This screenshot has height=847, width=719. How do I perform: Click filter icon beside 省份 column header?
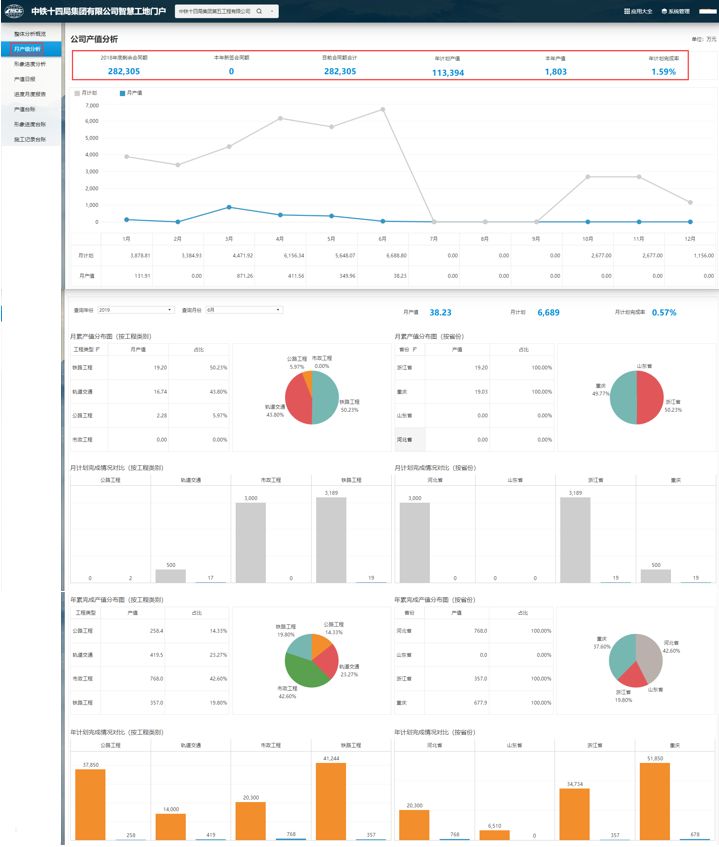(414, 350)
